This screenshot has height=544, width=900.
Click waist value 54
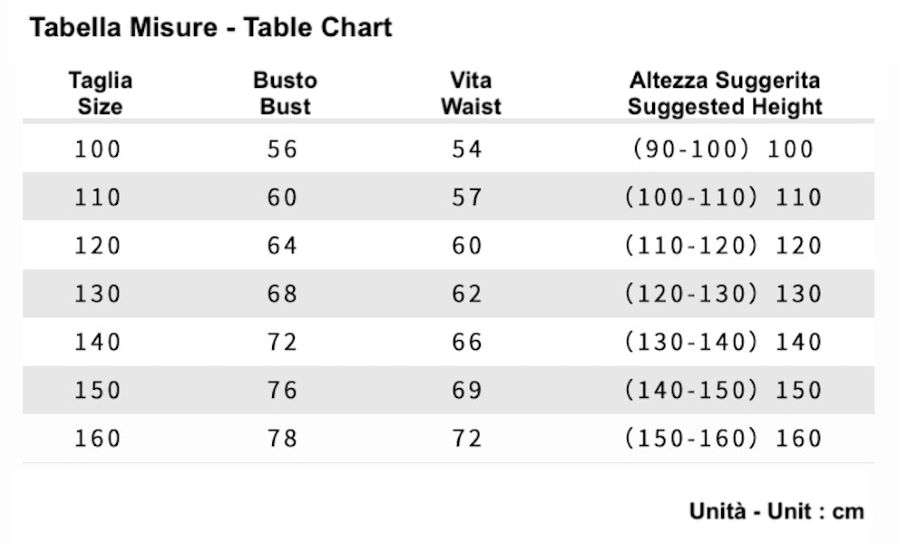click(x=467, y=150)
